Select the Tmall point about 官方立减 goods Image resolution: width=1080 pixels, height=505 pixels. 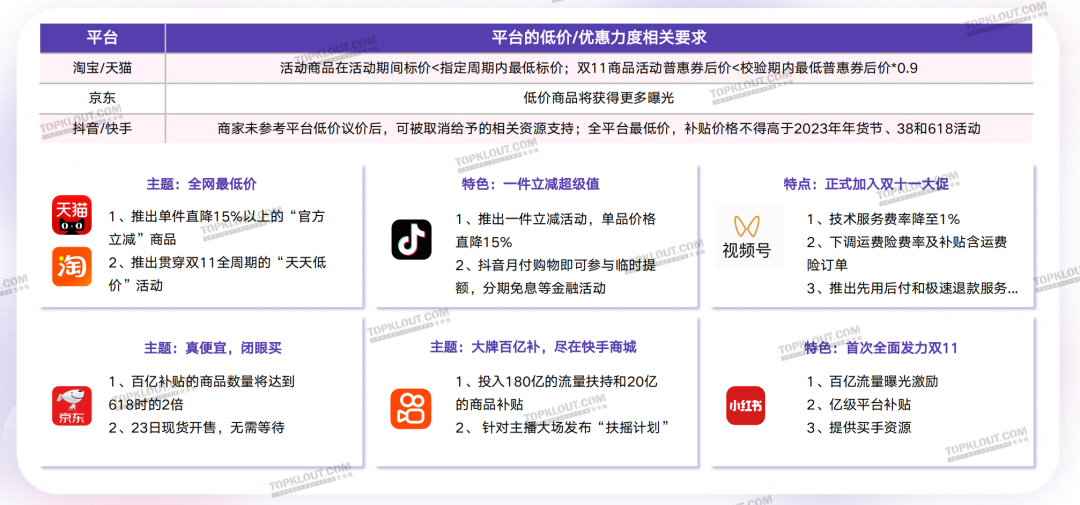coord(217,229)
